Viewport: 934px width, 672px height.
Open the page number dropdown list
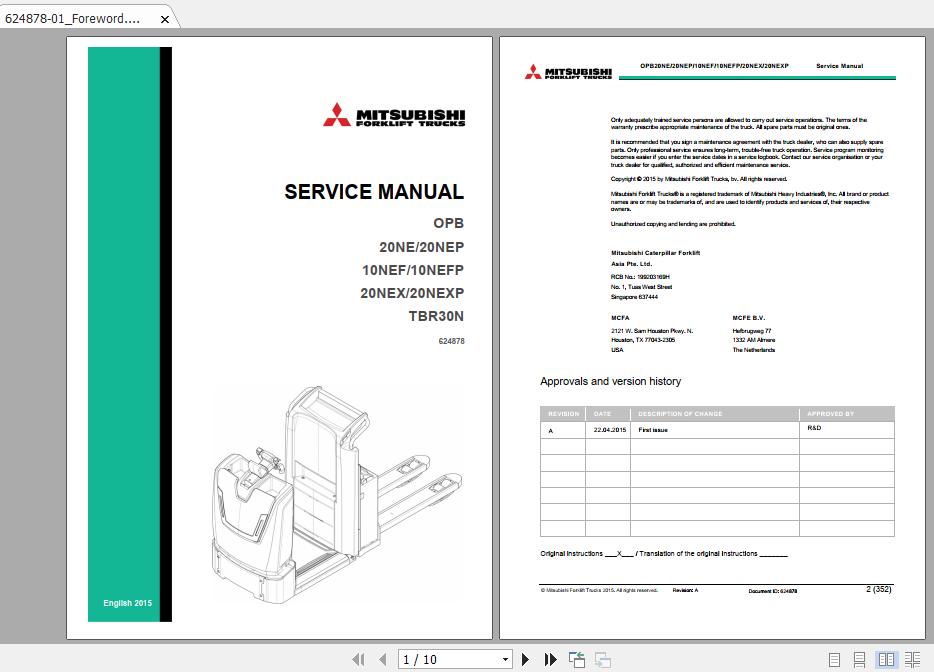[x=506, y=659]
